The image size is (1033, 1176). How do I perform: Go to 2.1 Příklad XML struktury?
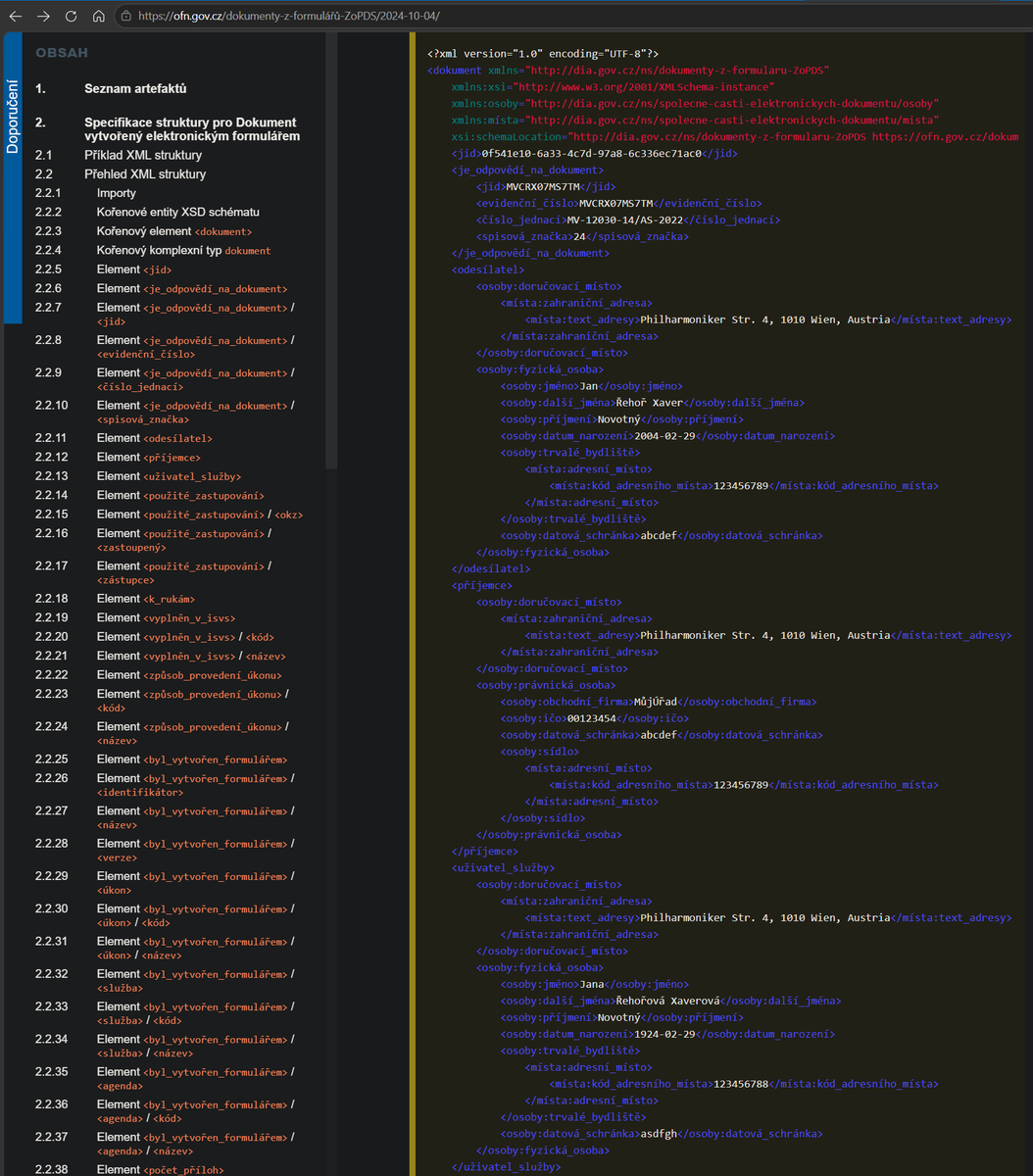pyautogui.click(x=143, y=155)
